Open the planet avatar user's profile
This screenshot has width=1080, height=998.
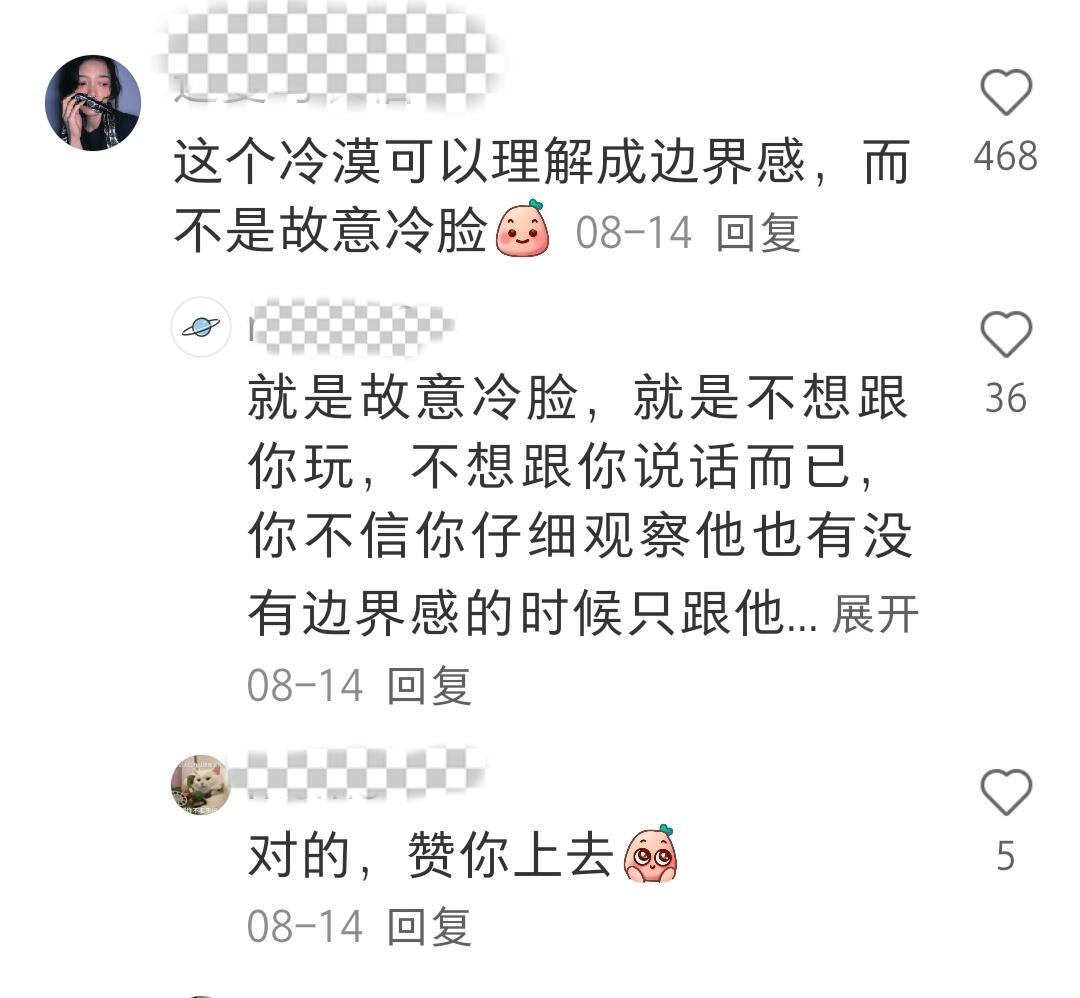pyautogui.click(x=201, y=327)
